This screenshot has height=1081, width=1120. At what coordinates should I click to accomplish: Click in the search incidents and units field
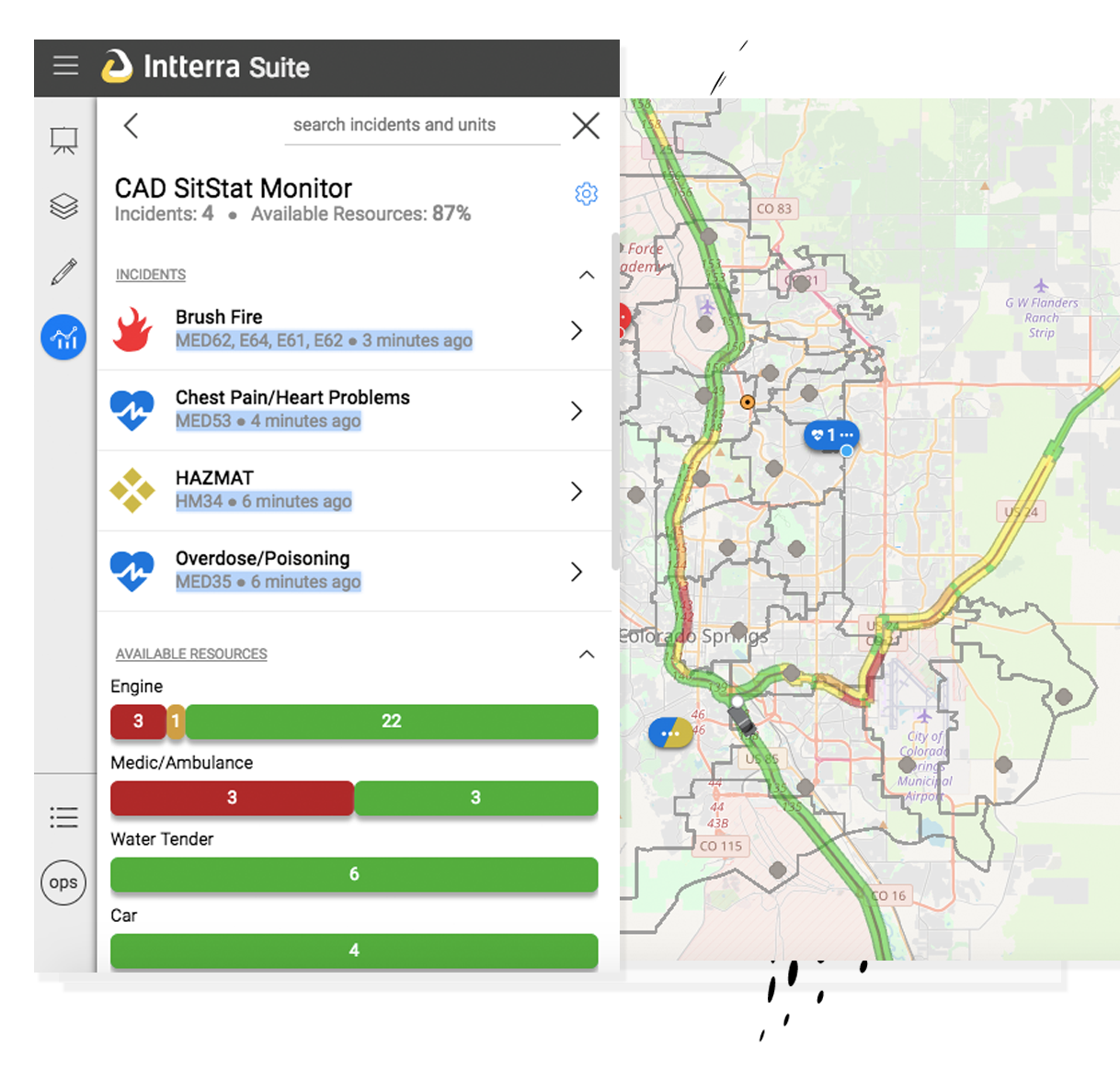pyautogui.click(x=423, y=126)
